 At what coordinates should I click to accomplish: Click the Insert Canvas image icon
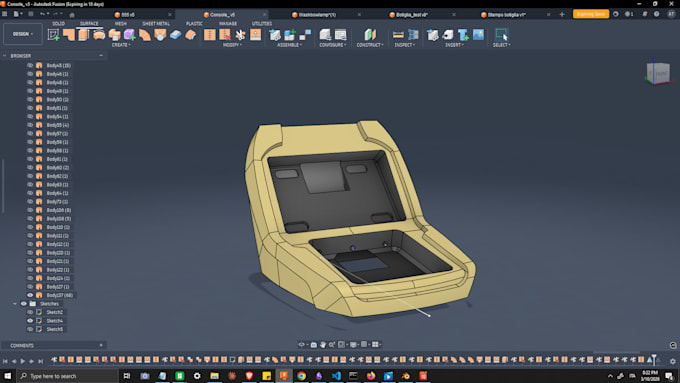[x=478, y=35]
